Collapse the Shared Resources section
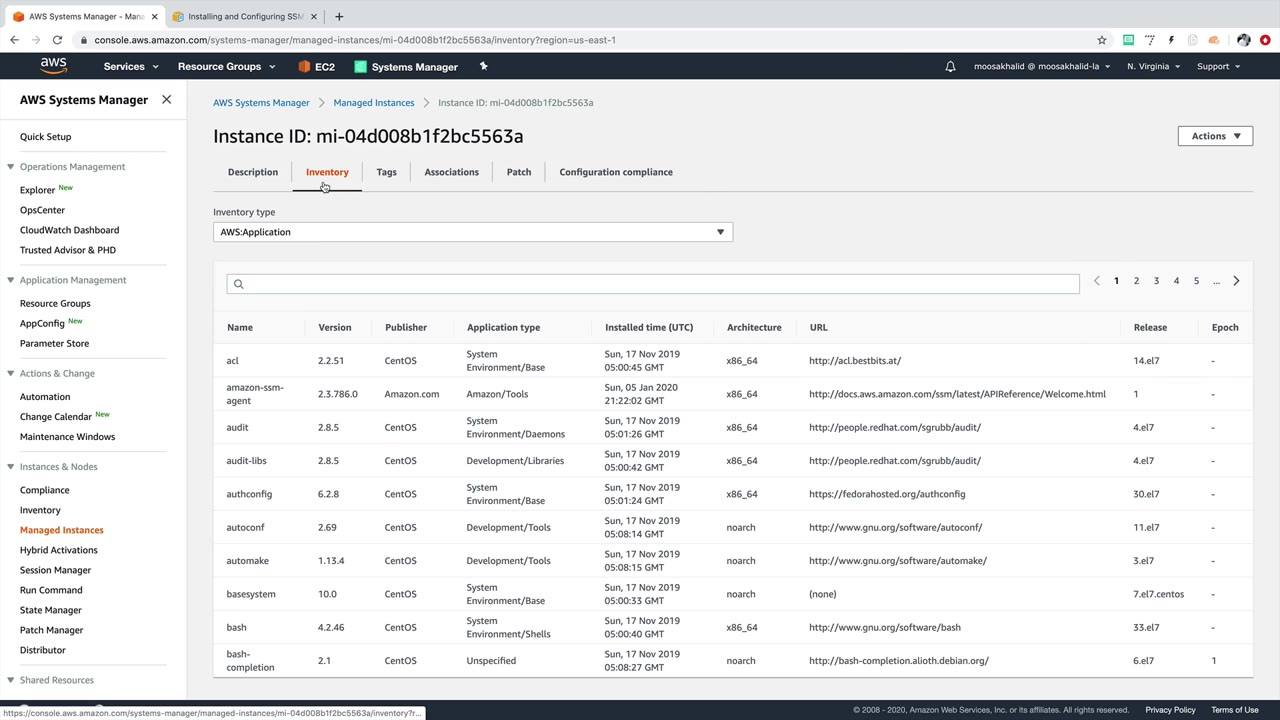Viewport: 1280px width, 720px height. (x=10, y=680)
